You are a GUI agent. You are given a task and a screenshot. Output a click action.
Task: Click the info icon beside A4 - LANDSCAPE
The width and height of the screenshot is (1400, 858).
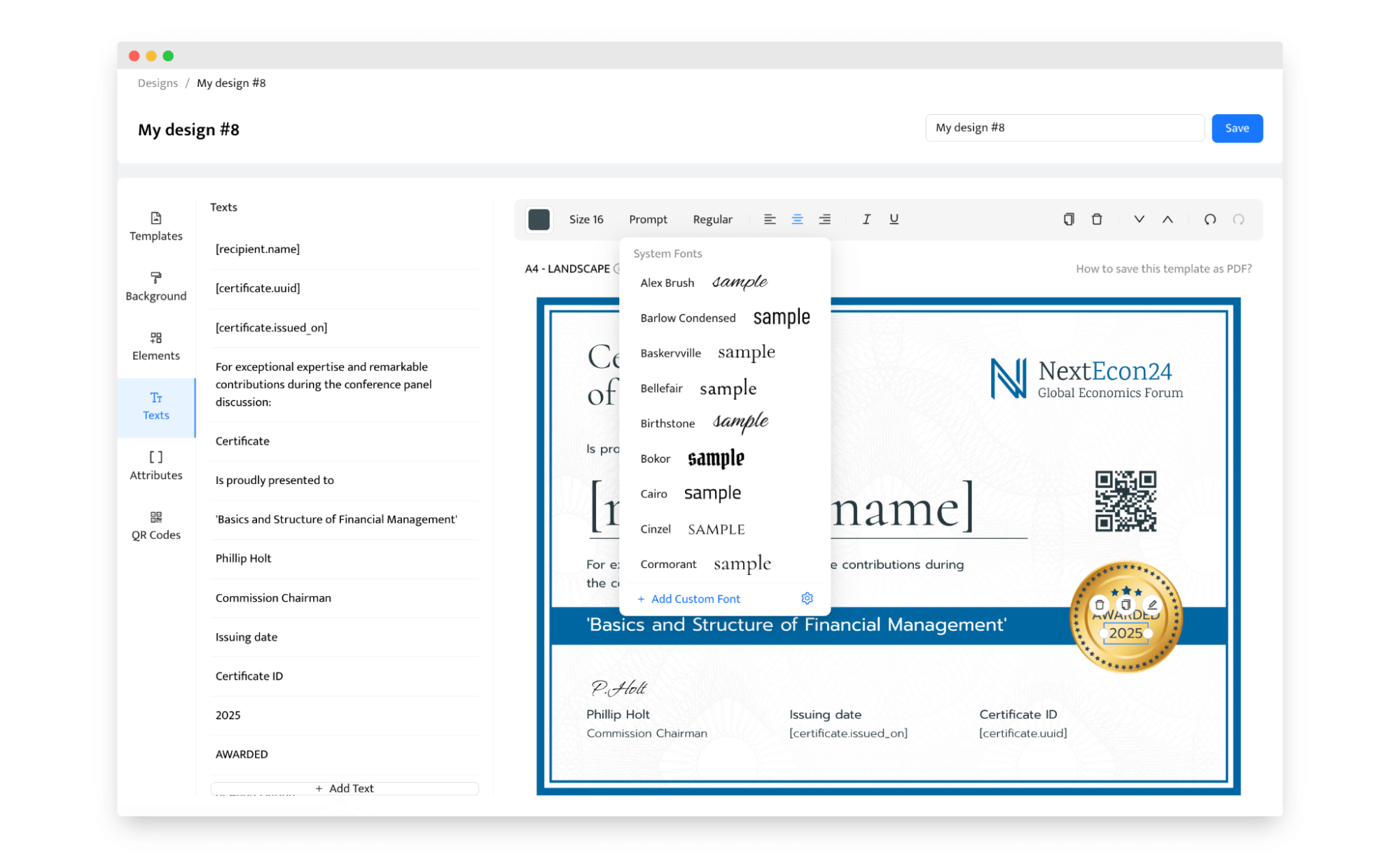click(617, 269)
